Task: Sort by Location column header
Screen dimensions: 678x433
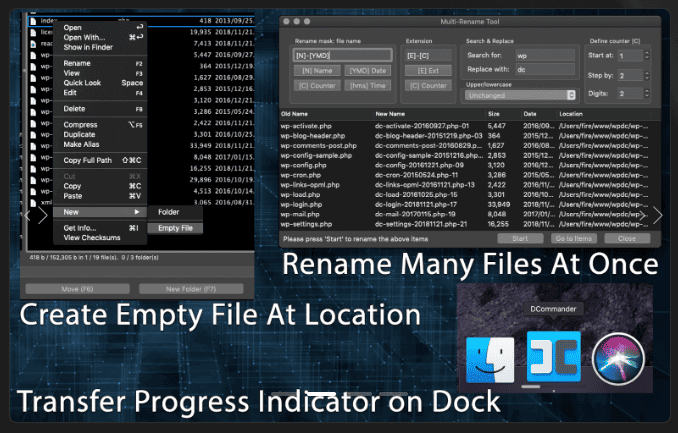Action: coord(604,114)
